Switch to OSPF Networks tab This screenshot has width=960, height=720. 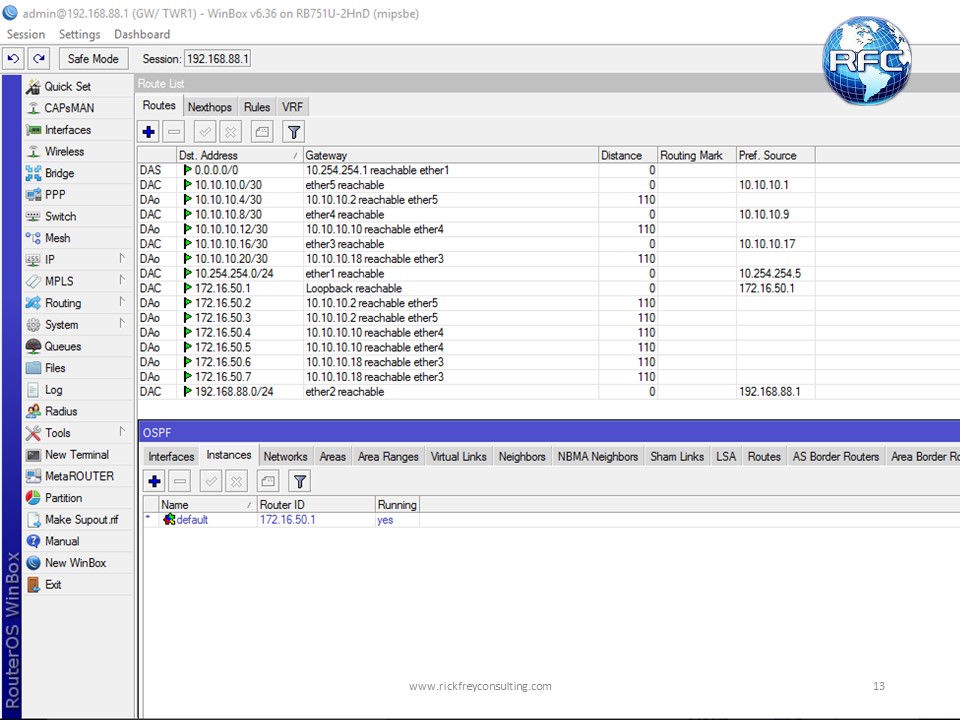tap(285, 457)
